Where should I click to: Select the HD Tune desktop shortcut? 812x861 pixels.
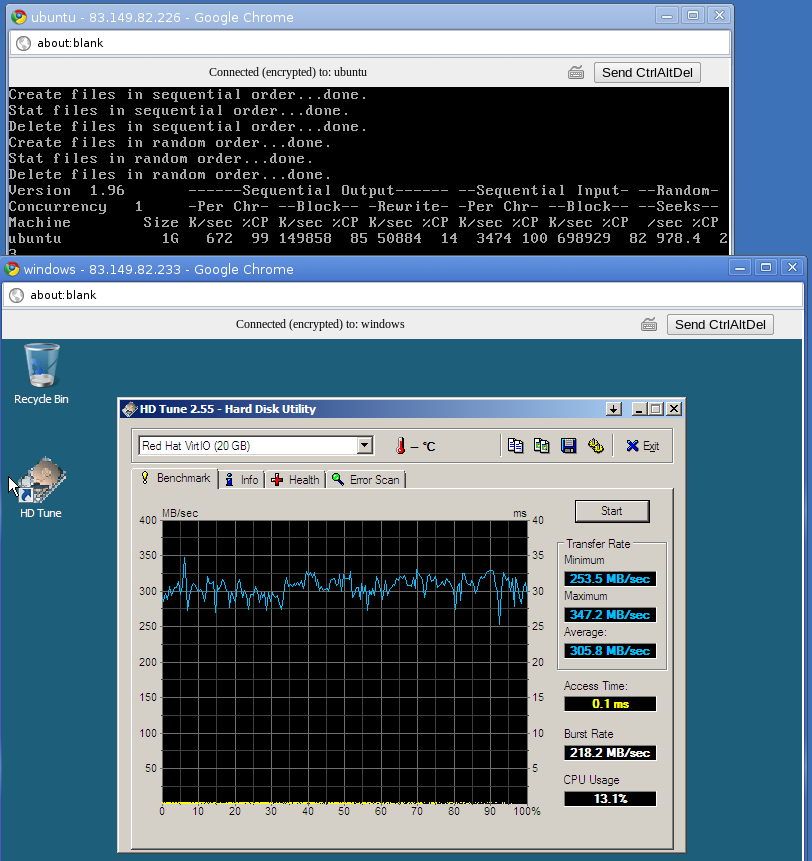point(41,488)
